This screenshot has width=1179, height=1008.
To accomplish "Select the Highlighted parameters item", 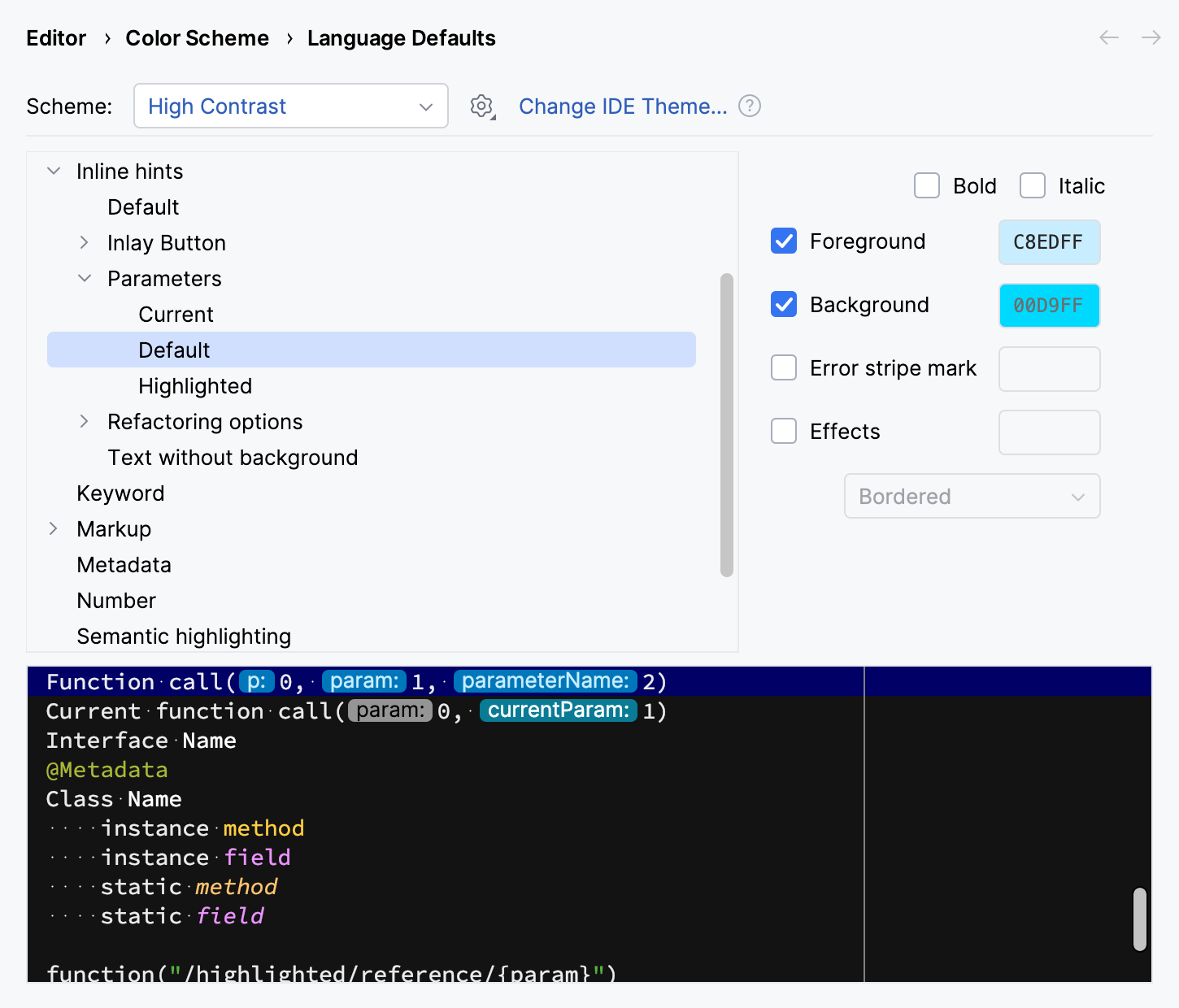I will pyautogui.click(x=195, y=386).
